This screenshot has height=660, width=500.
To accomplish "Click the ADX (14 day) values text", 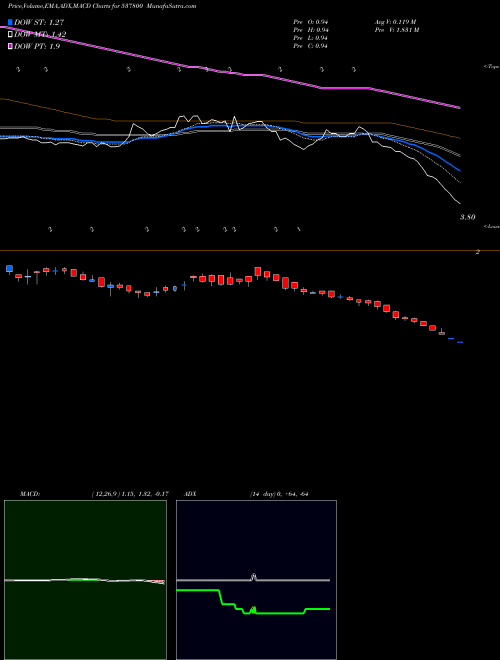I will pyautogui.click(x=279, y=494).
